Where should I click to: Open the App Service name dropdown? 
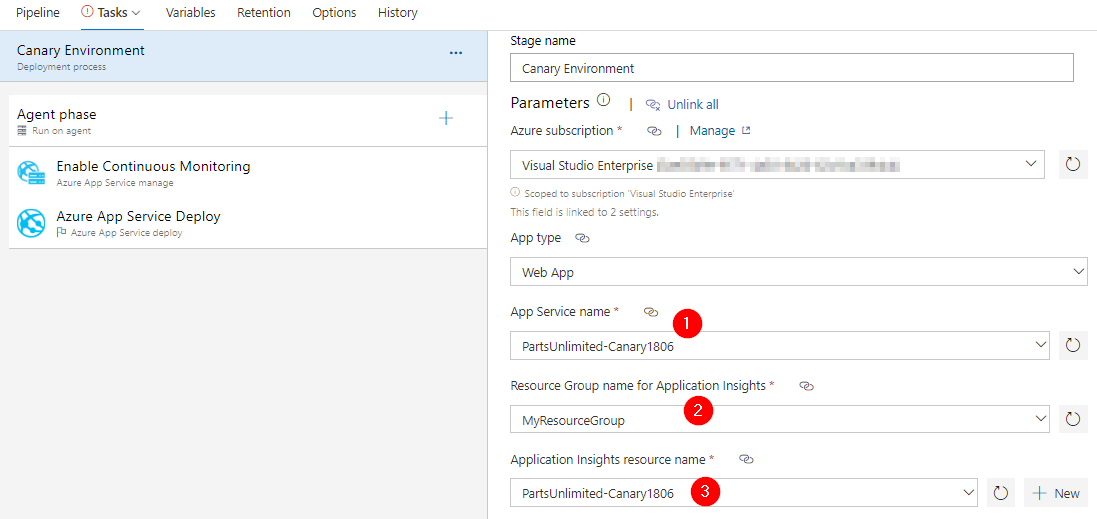780,346
